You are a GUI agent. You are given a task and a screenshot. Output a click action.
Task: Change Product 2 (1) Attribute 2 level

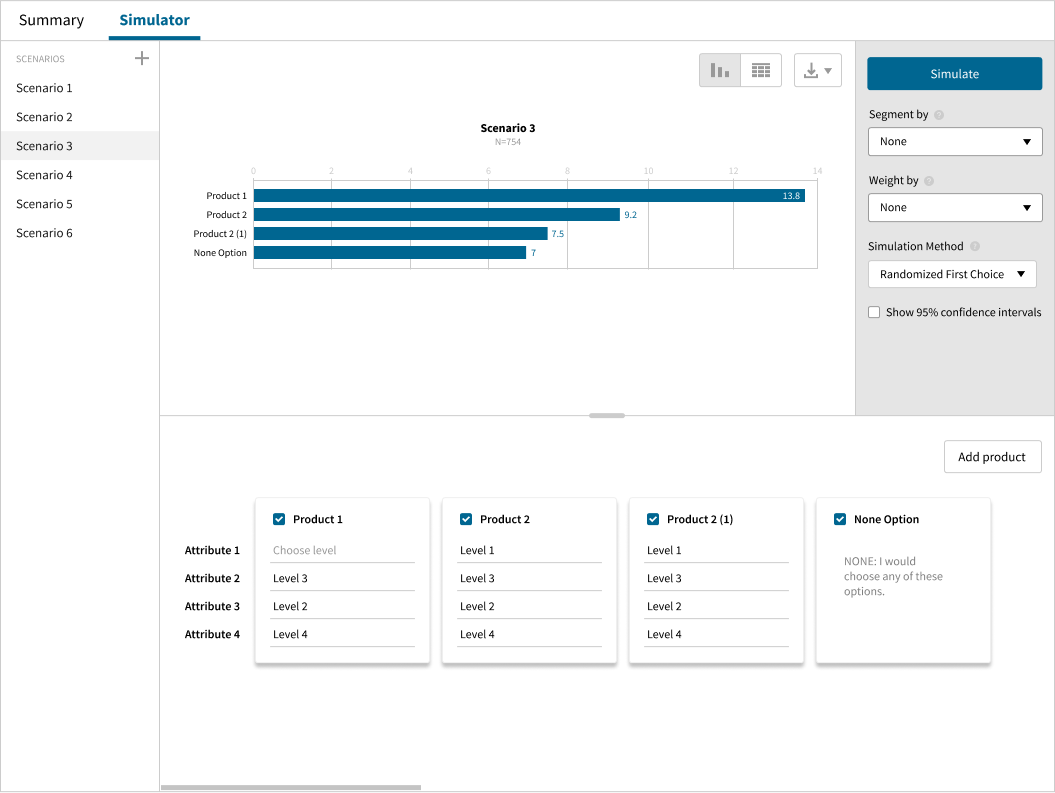coord(717,578)
